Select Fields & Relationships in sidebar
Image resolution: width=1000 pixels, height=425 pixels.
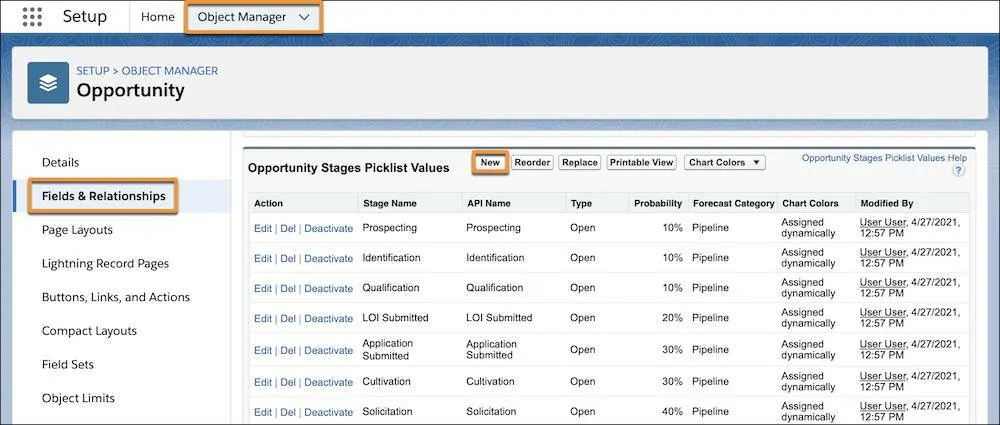pos(103,196)
